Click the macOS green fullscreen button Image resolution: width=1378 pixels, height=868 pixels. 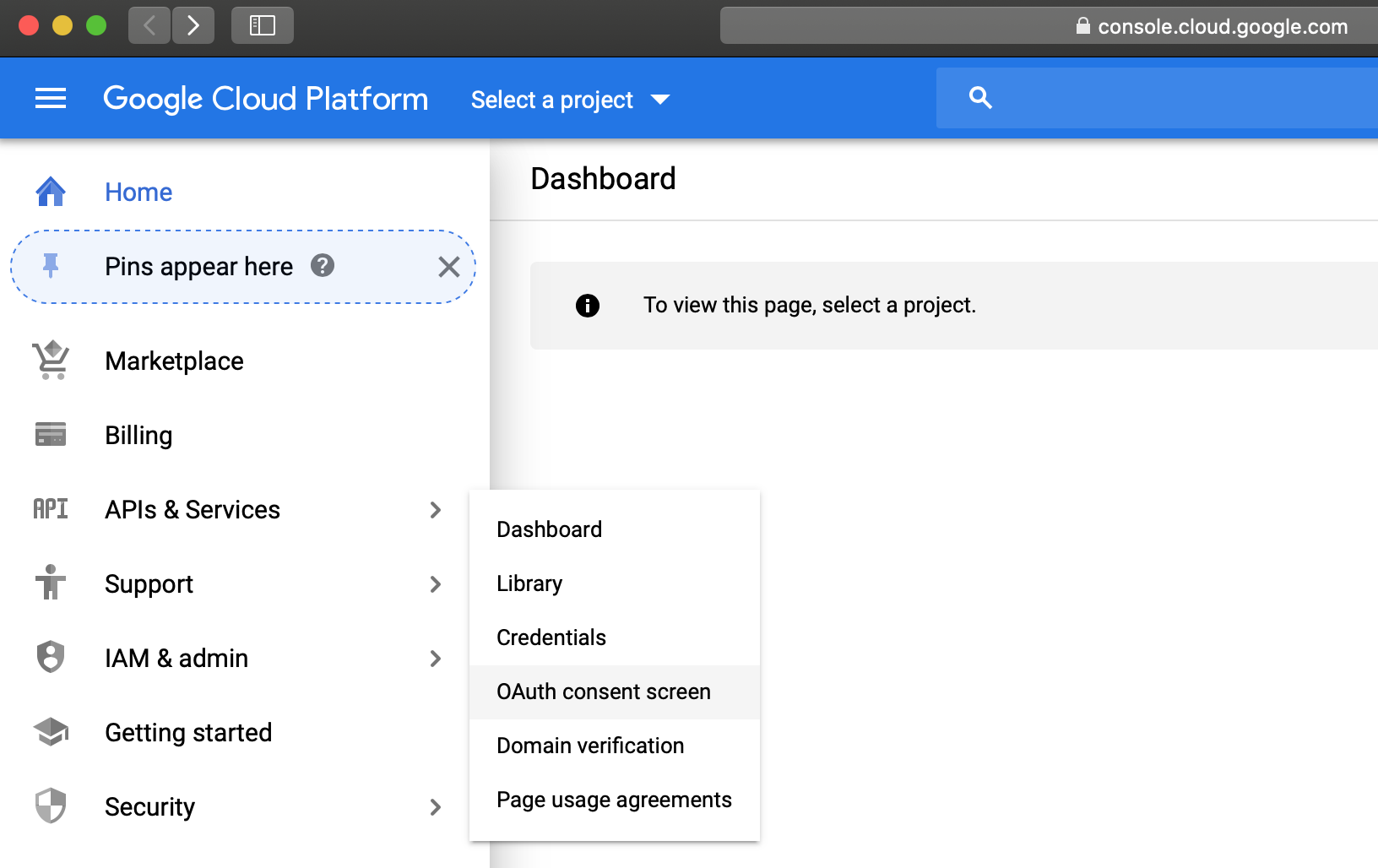[x=96, y=25]
